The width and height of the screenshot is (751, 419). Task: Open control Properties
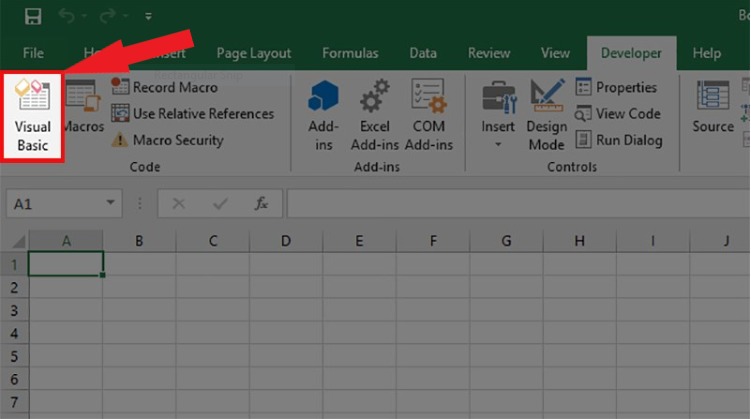tap(616, 87)
